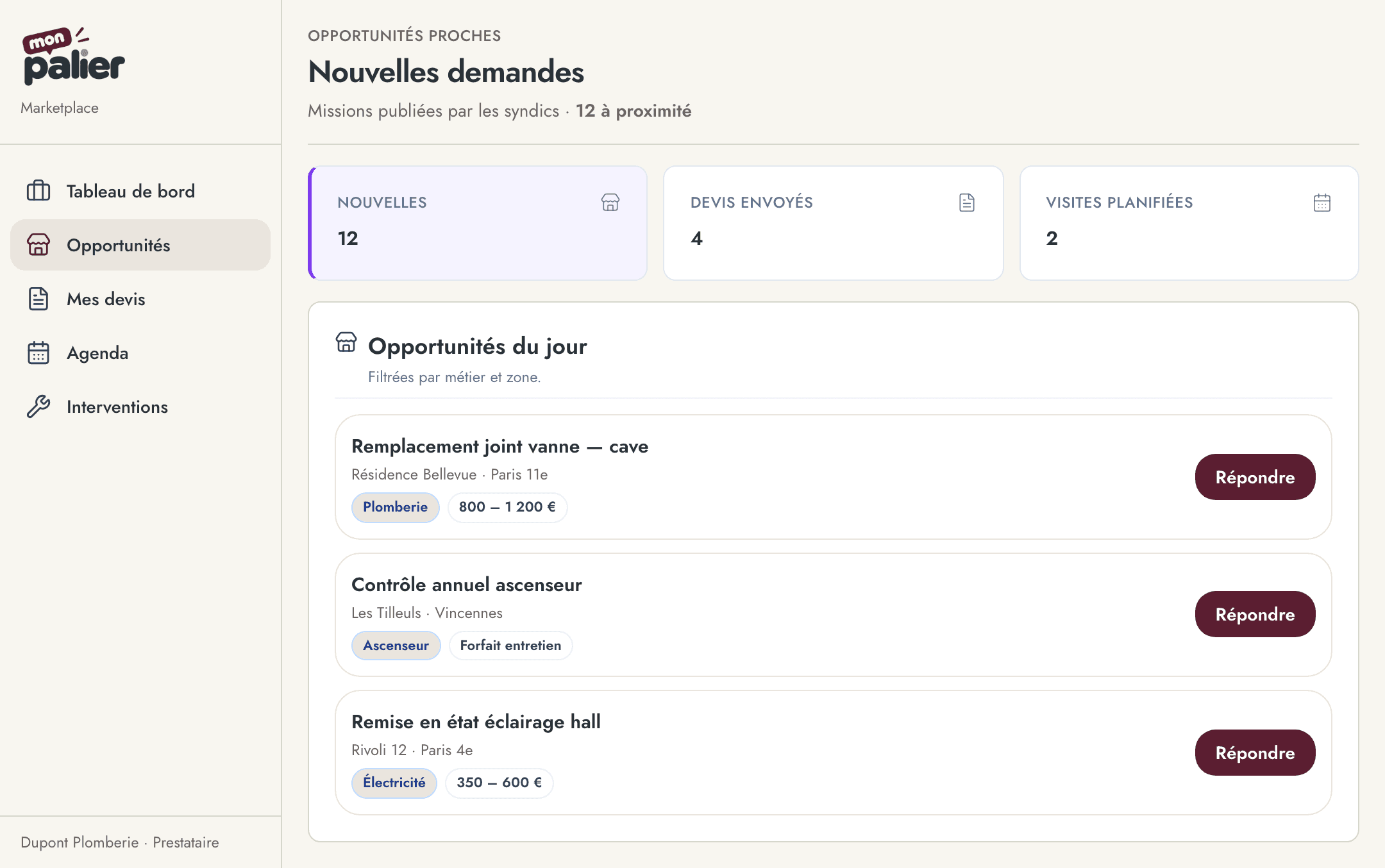The width and height of the screenshot is (1385, 868).
Task: Click the Agenda calendar icon
Action: point(38,352)
